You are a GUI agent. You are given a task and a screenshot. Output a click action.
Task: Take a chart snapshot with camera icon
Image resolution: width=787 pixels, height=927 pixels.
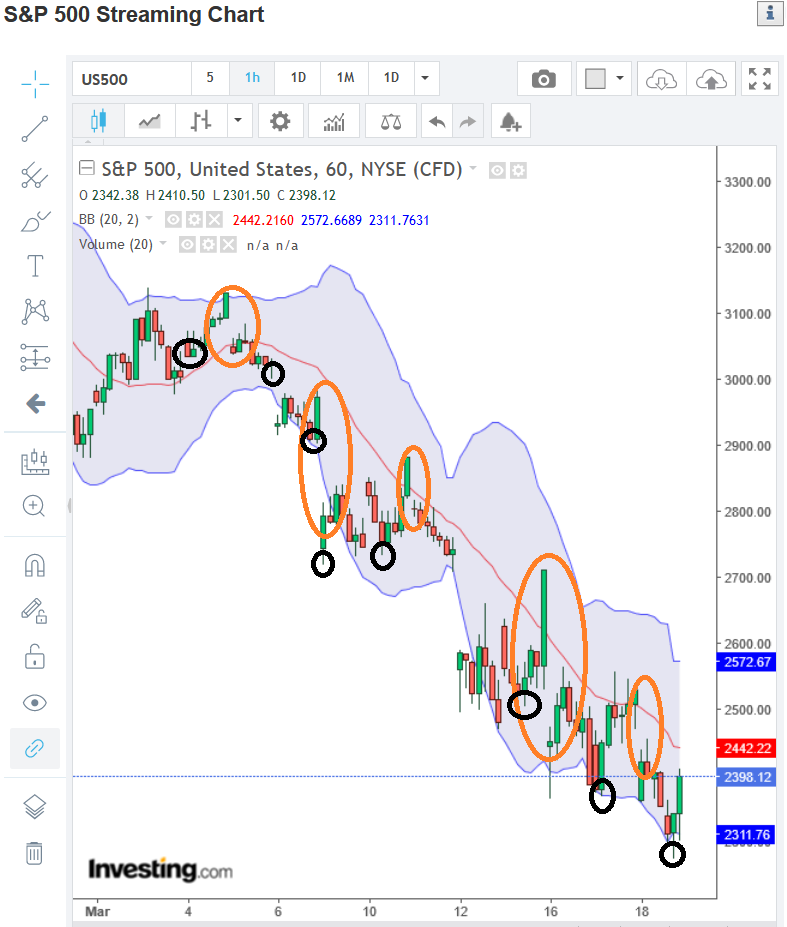click(x=544, y=79)
